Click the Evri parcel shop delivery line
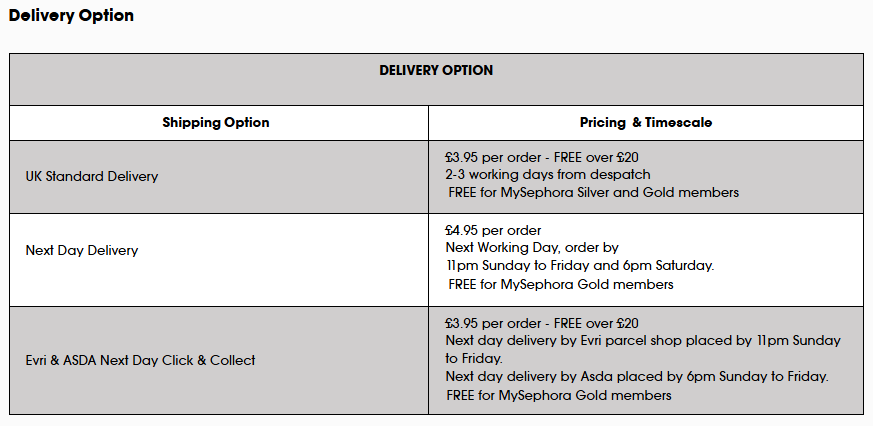The height and width of the screenshot is (426, 873). [643, 340]
